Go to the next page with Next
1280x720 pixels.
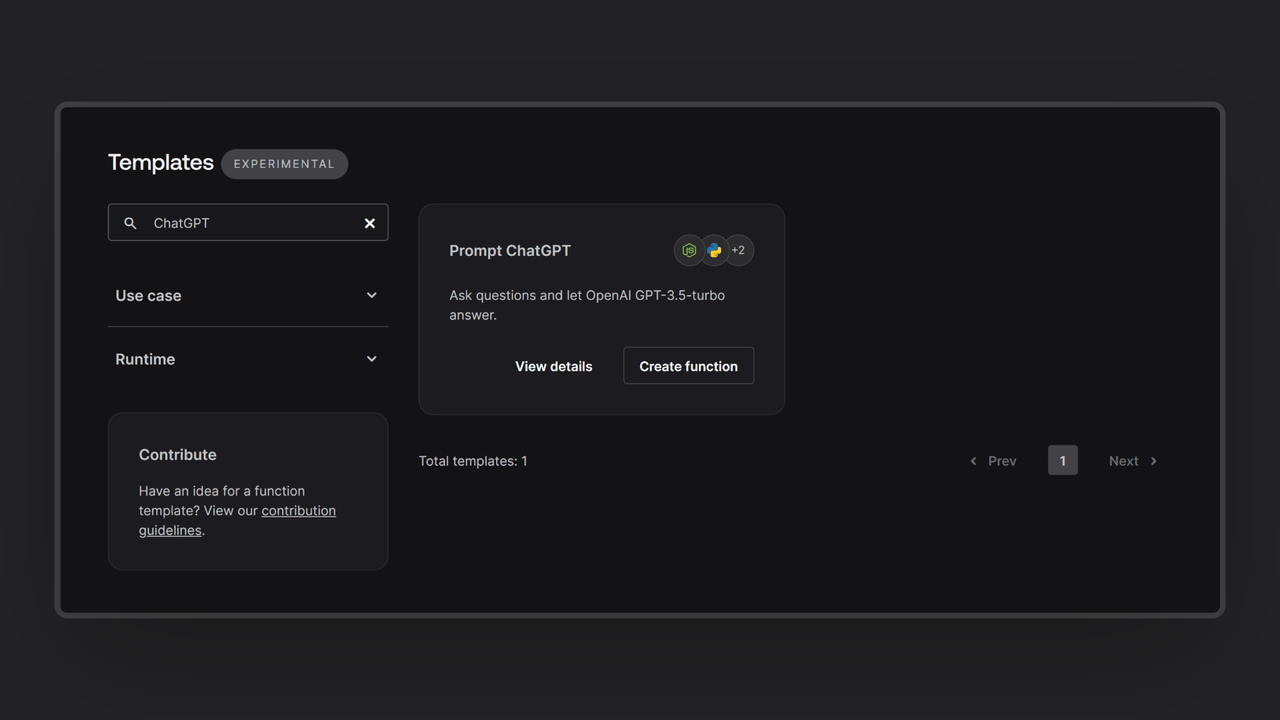coord(1124,461)
